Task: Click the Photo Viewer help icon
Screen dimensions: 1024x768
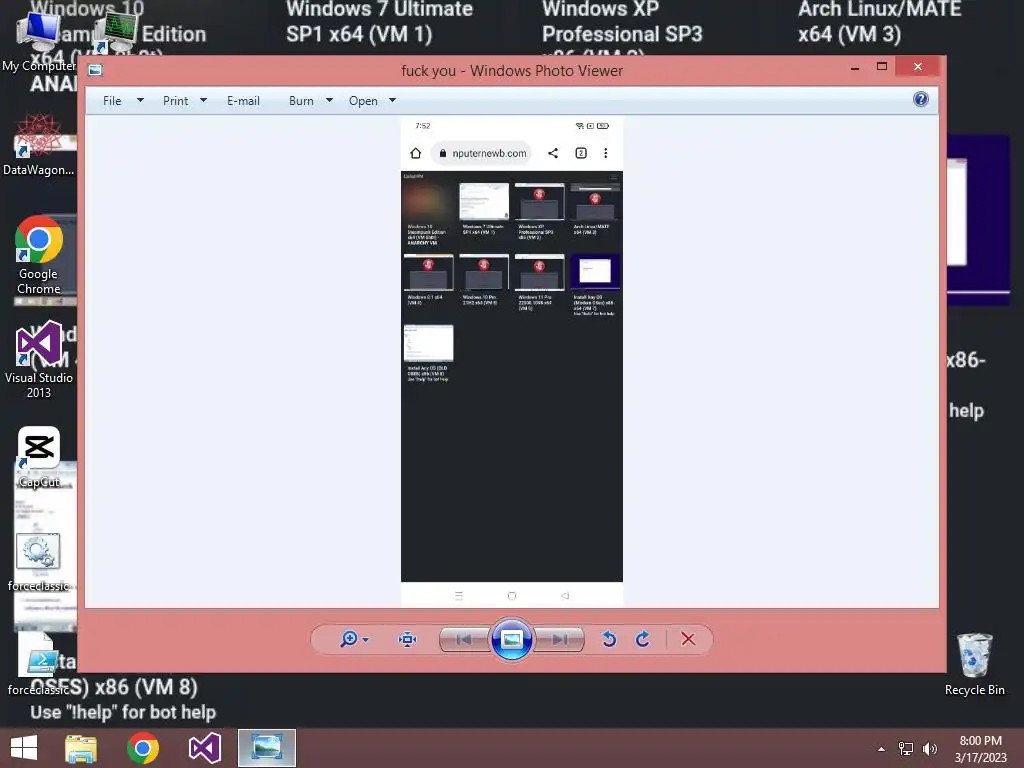Action: point(921,99)
